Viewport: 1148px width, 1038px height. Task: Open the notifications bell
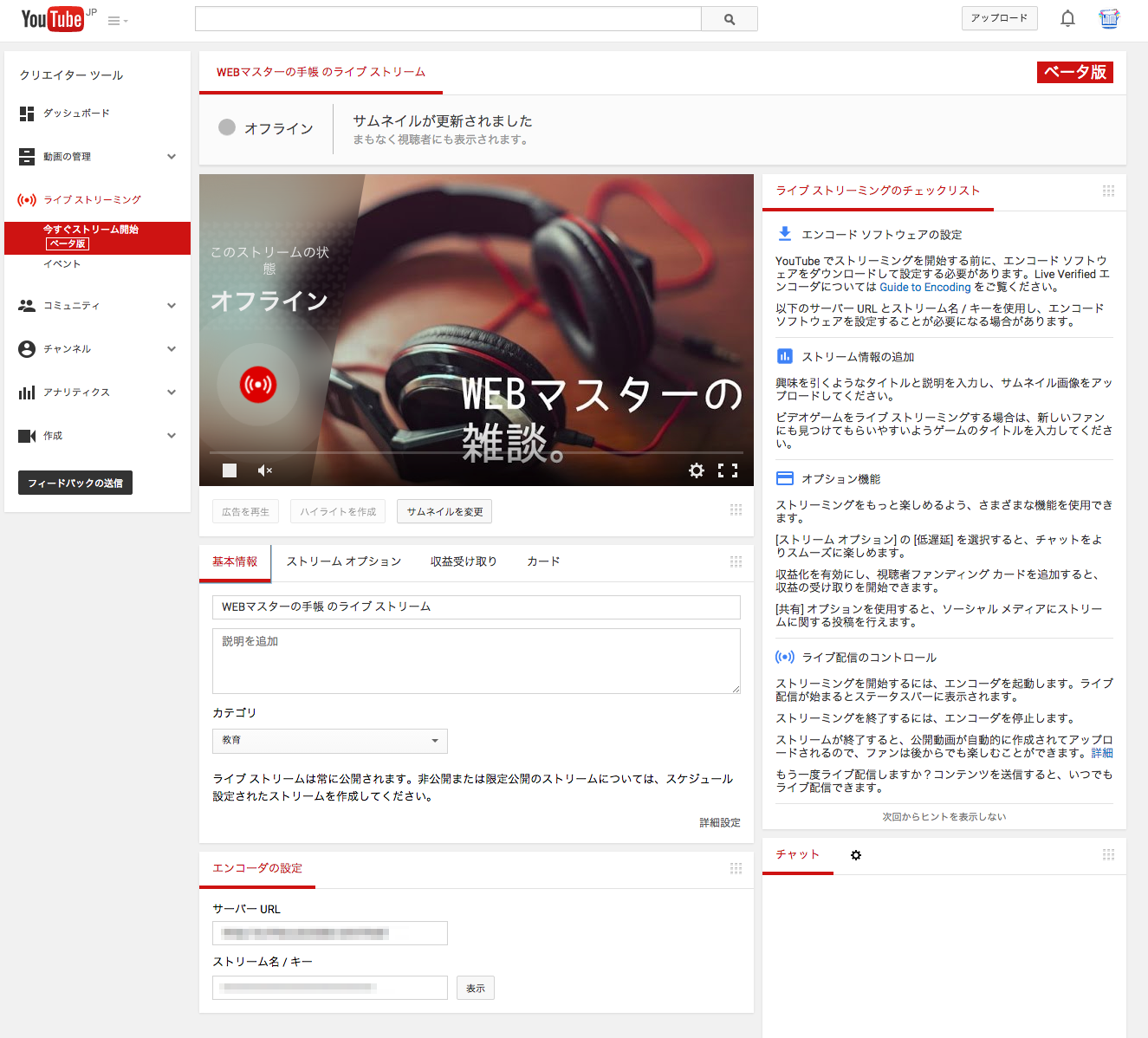coord(1067,18)
